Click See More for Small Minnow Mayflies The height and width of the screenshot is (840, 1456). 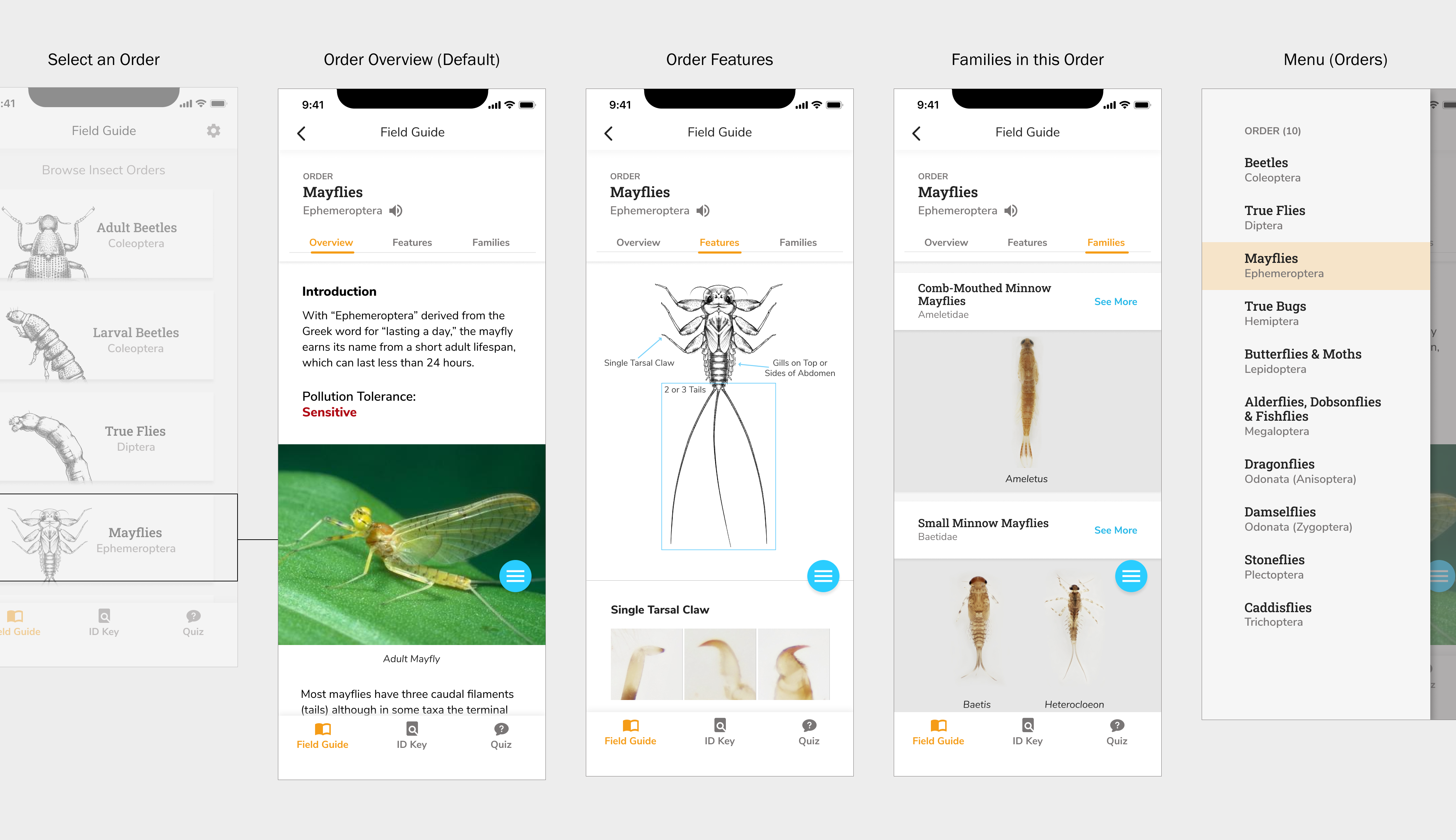click(x=1116, y=530)
